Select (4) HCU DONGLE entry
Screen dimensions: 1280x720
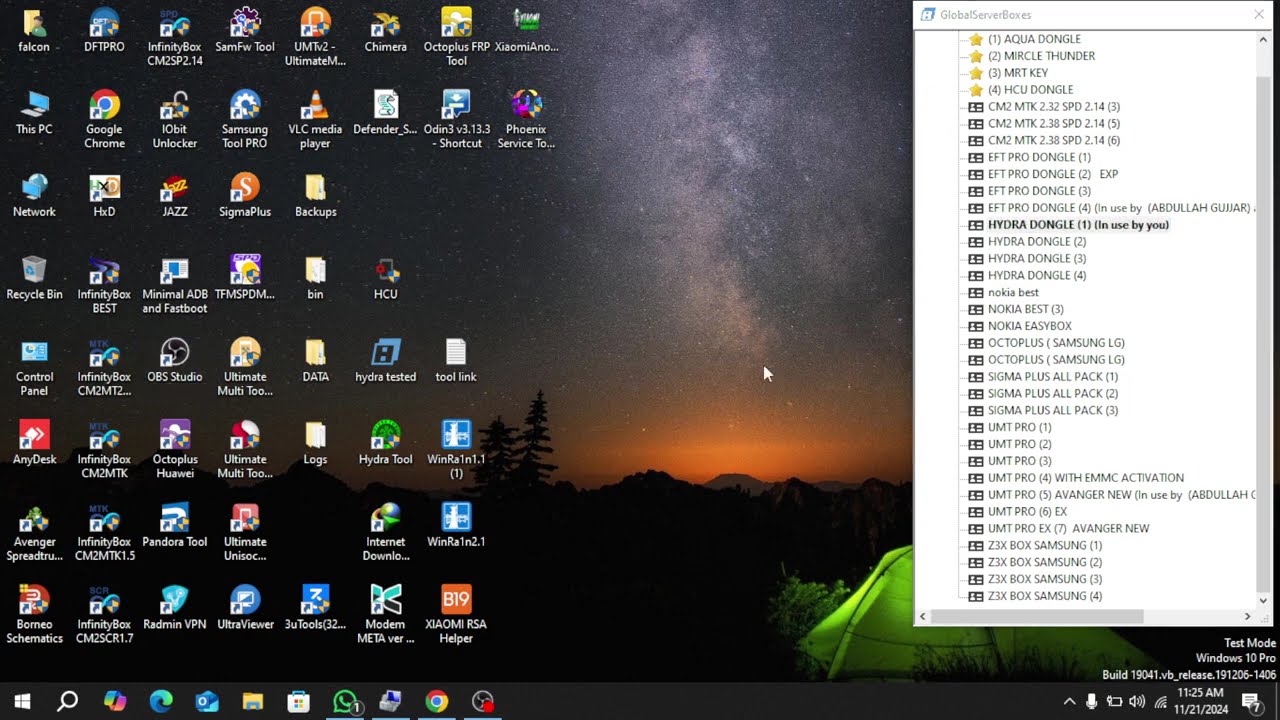[1030, 90]
